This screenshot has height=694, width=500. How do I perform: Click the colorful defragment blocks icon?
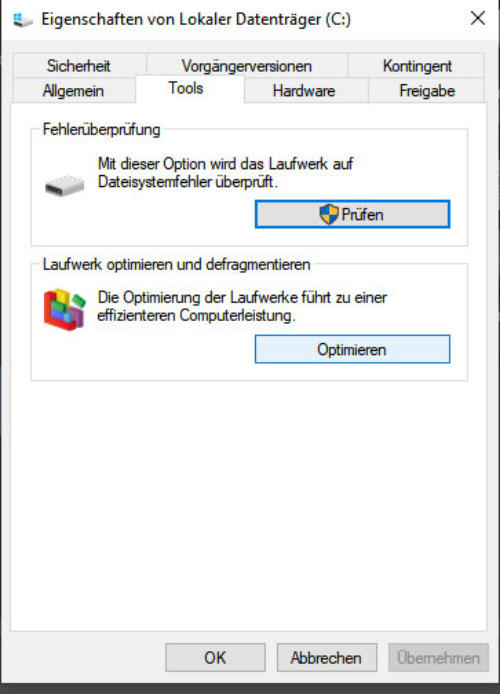64,309
